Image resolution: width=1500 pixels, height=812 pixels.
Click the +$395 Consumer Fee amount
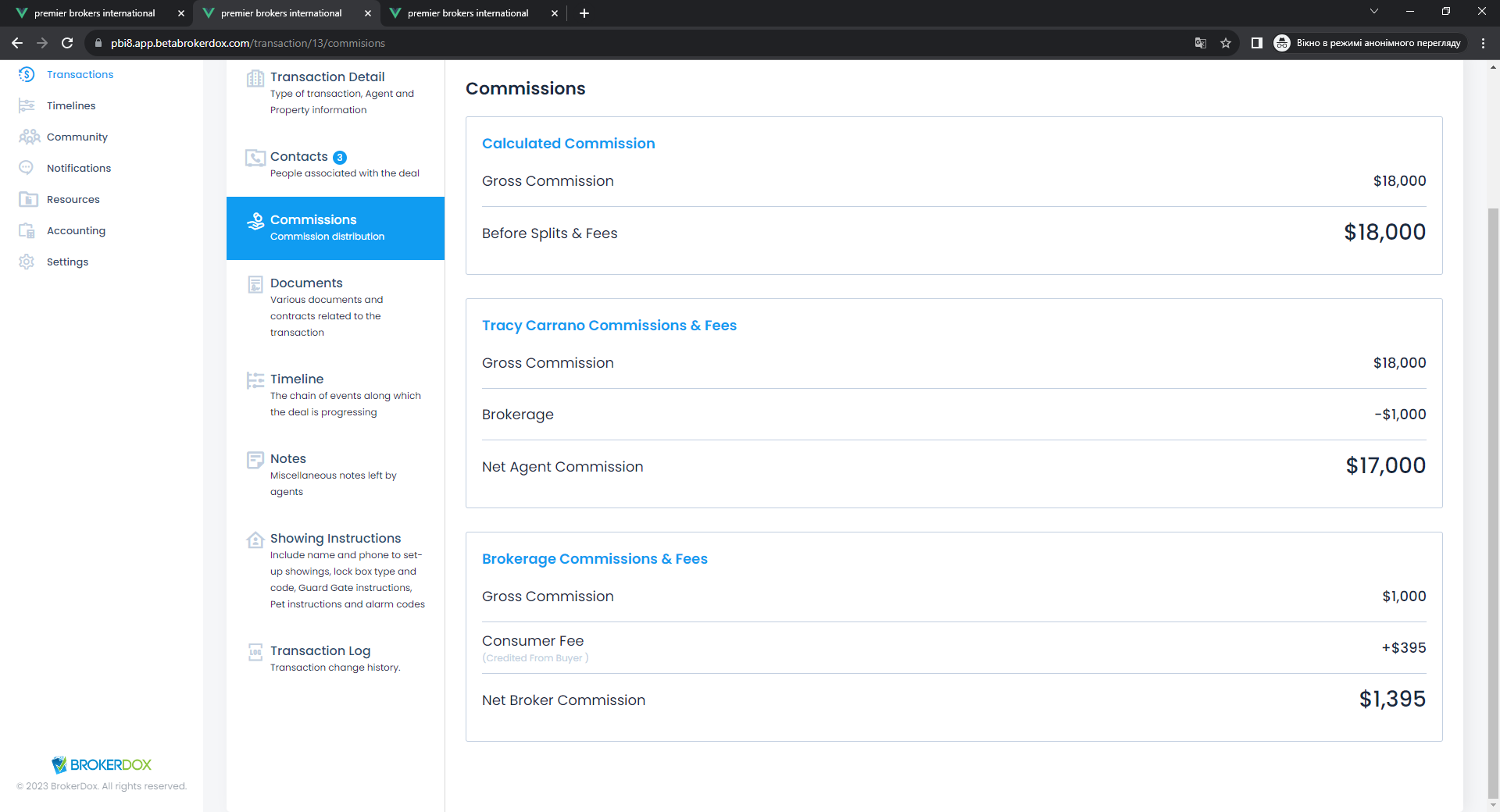click(x=1403, y=648)
